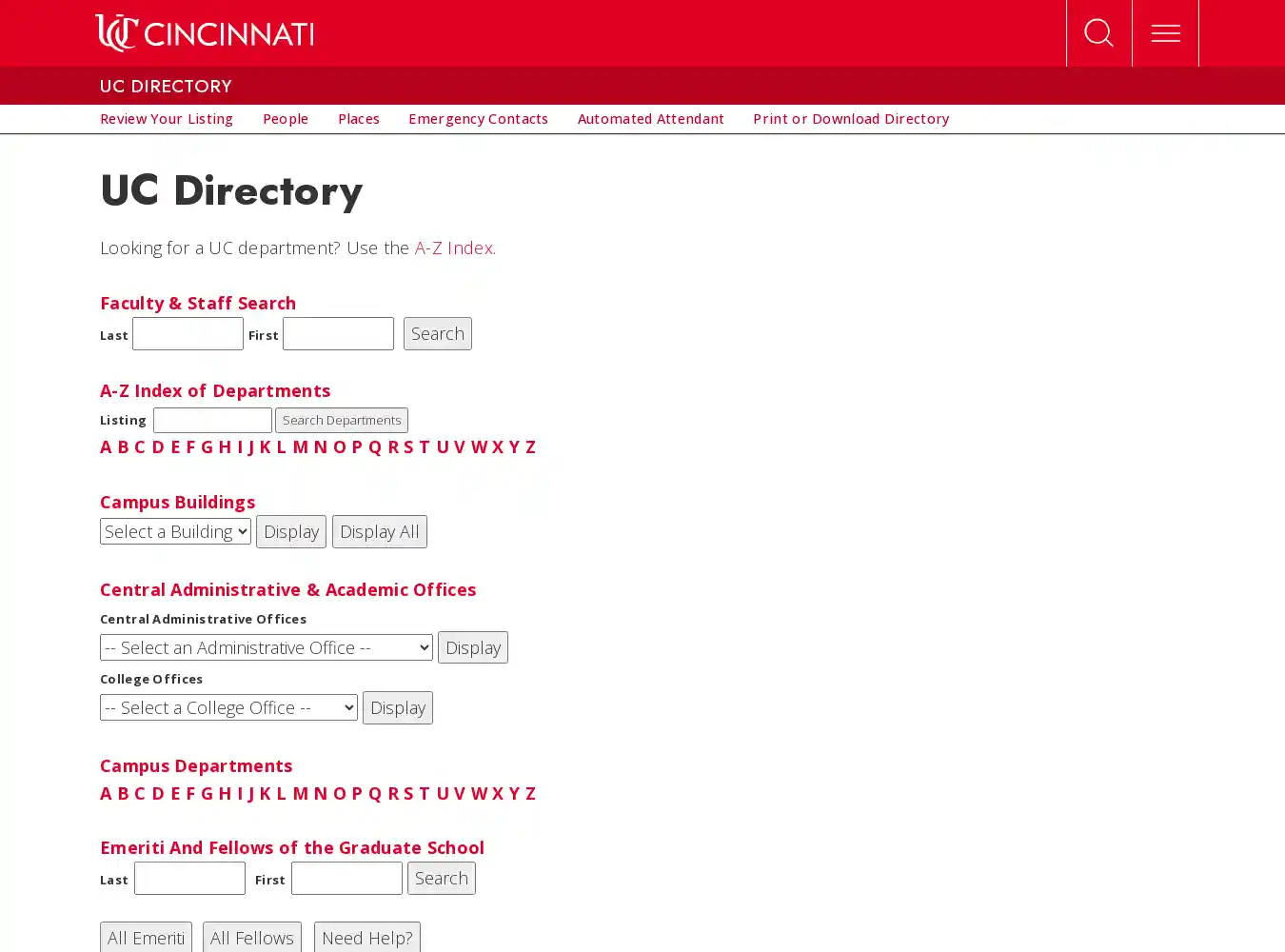Screen dimensions: 1285x952
Task: Expand Select an Administrative Office dropdown
Action: (267, 647)
